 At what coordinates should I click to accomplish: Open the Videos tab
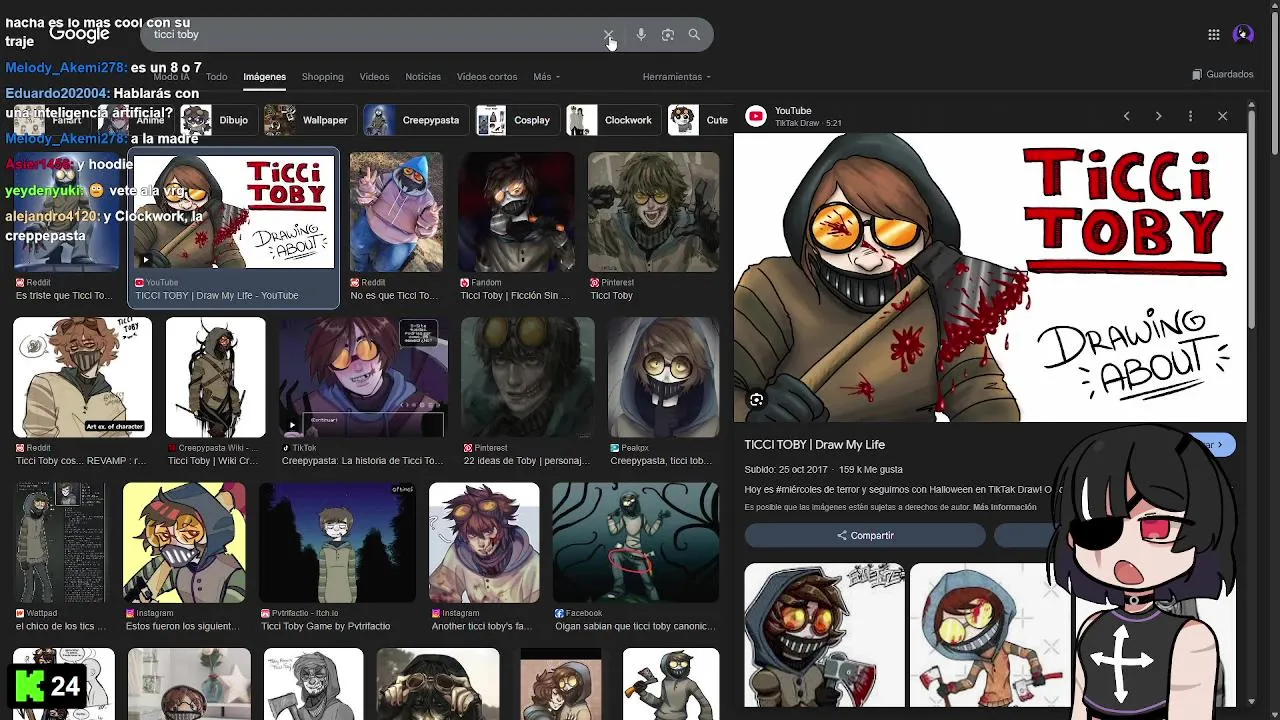(374, 77)
